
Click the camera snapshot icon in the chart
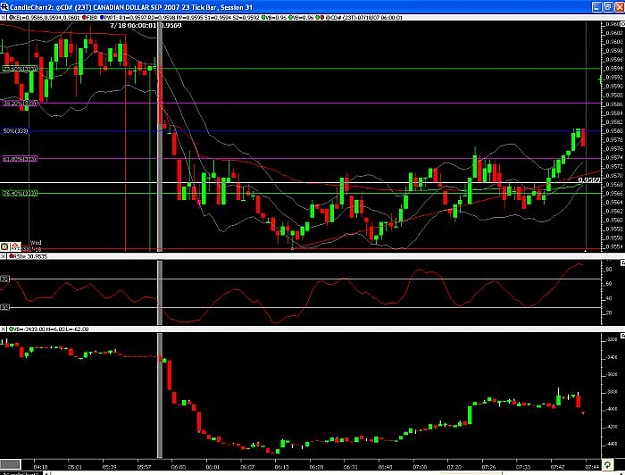[5, 247]
